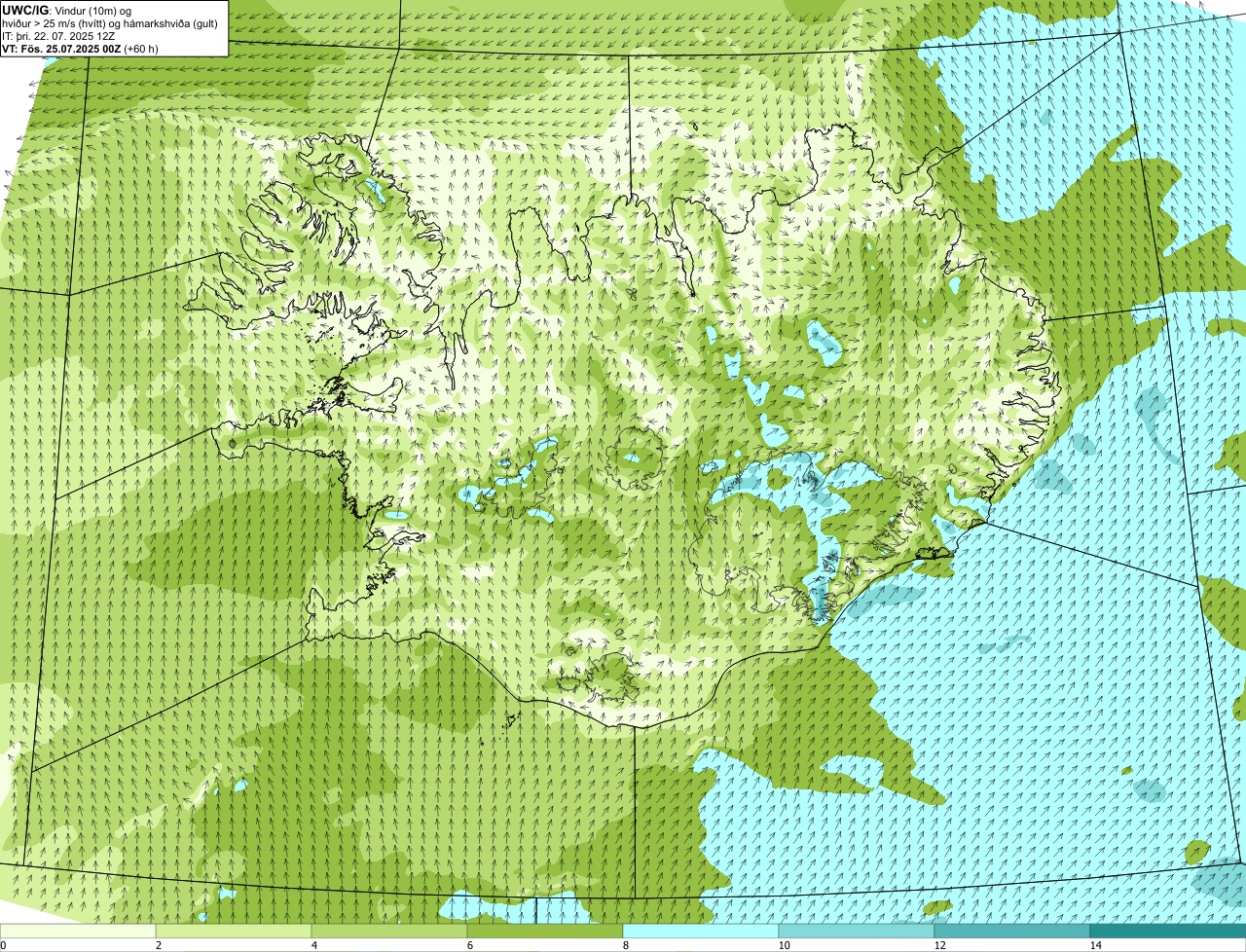This screenshot has height=952, width=1246.
Task: Click the "hviður > 25 m/s (hvítt)" line
Action: 109,22
